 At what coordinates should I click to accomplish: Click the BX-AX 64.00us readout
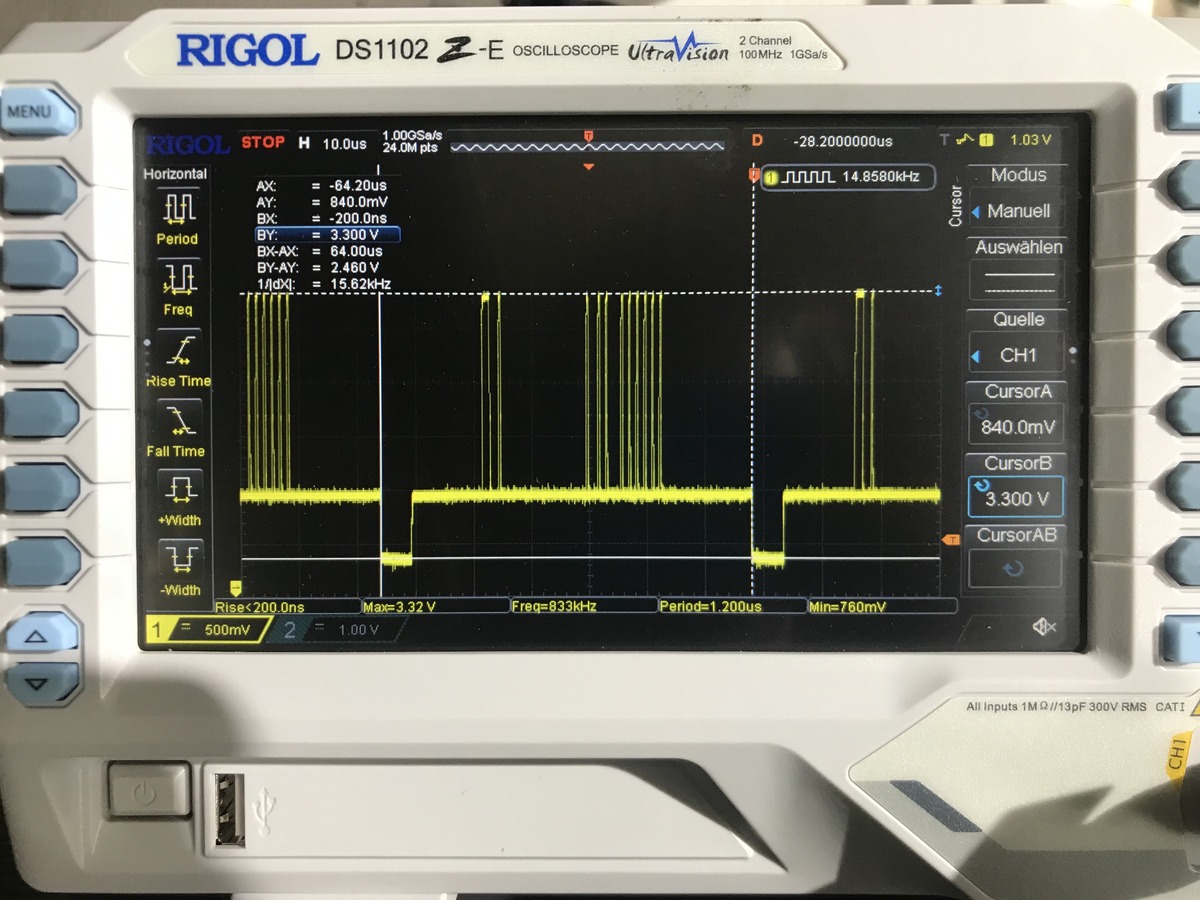point(320,251)
